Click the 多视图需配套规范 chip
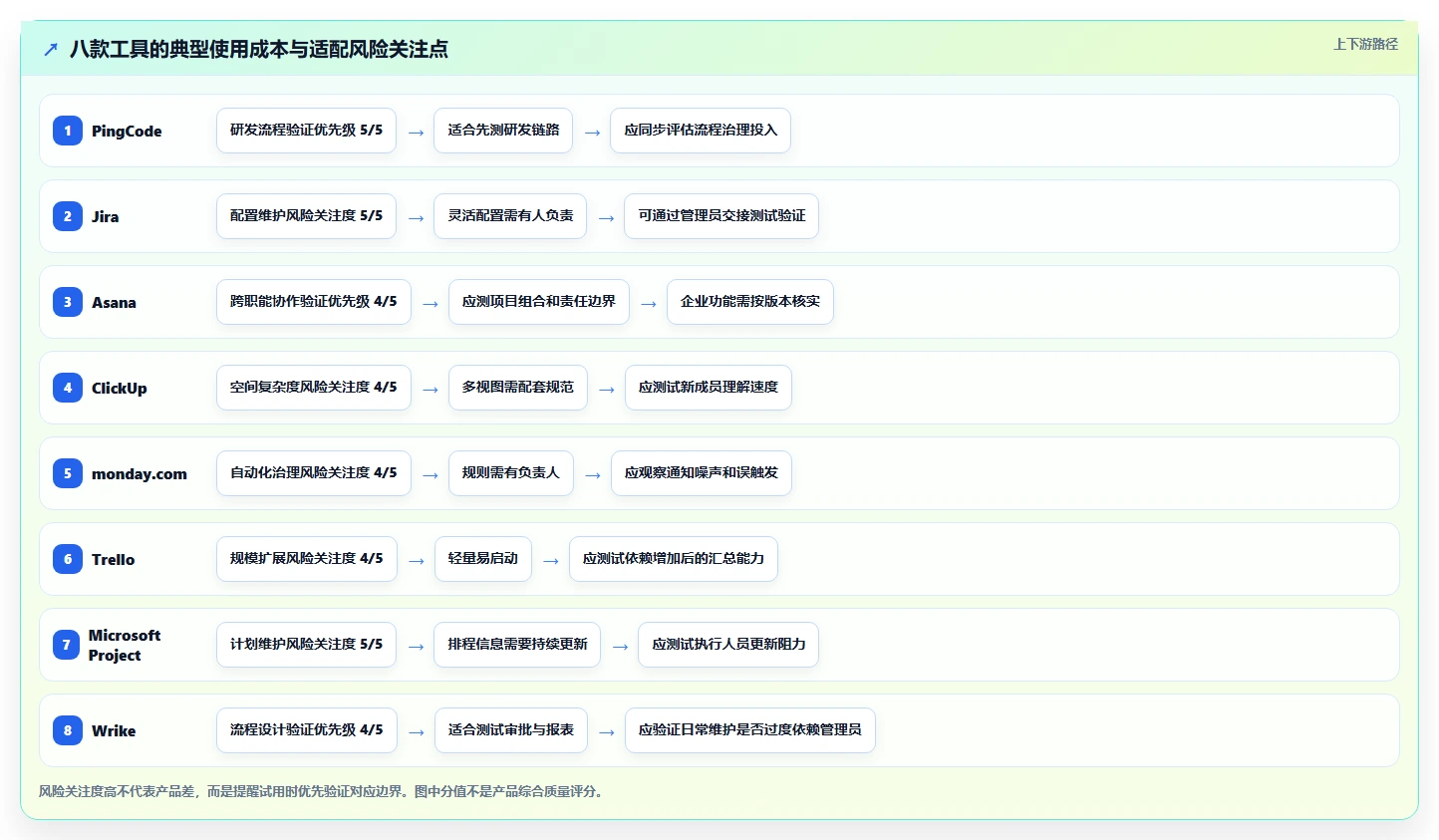This screenshot has width=1439, height=840. [518, 388]
